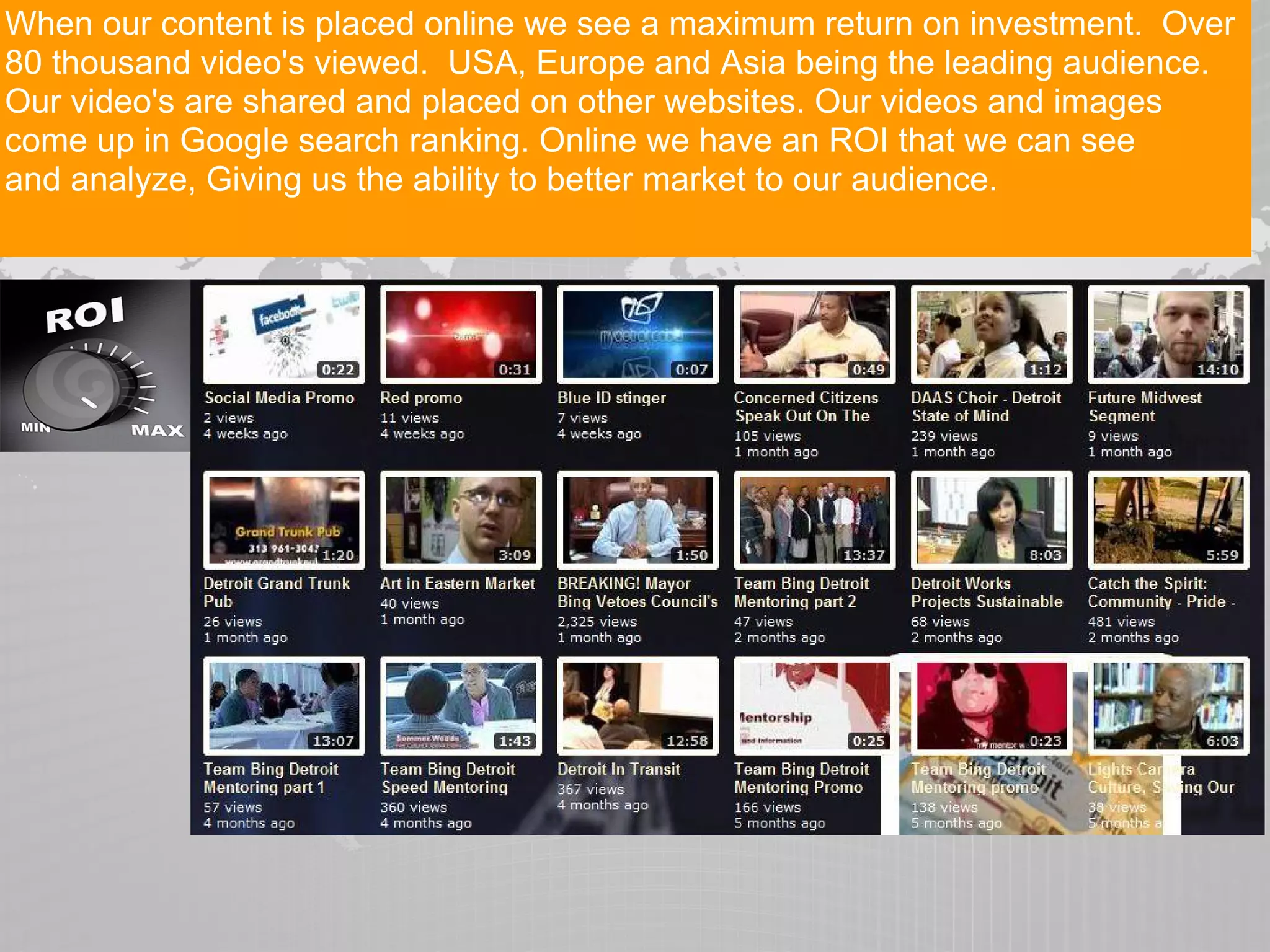Open Detroit Works Projects thumbnail
1270x952 pixels.
[992, 521]
